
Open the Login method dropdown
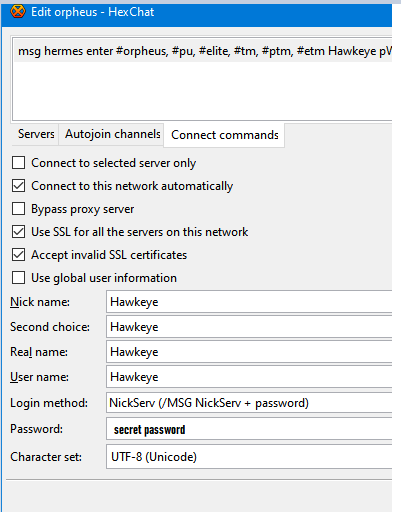point(249,403)
